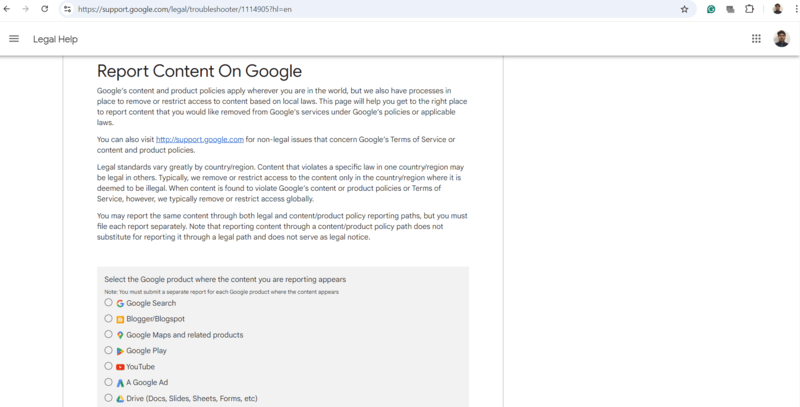Image resolution: width=800 pixels, height=407 pixels.
Task: Open the Google account avatar in page header
Action: [x=782, y=39]
